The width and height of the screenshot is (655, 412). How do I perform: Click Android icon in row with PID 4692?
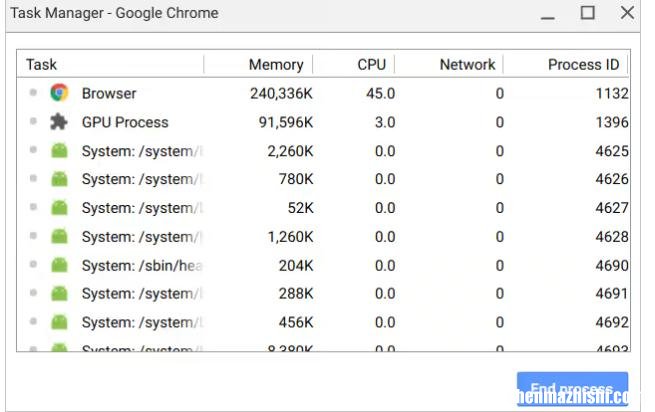[59, 322]
